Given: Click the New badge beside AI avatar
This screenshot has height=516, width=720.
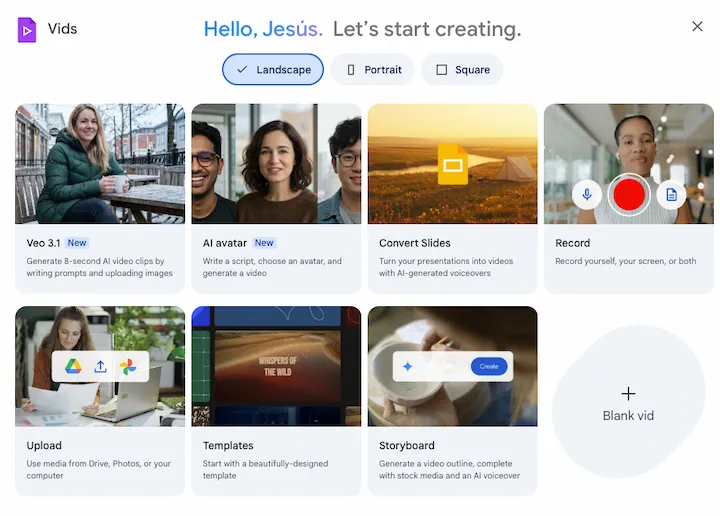Looking at the screenshot, I should point(264,243).
